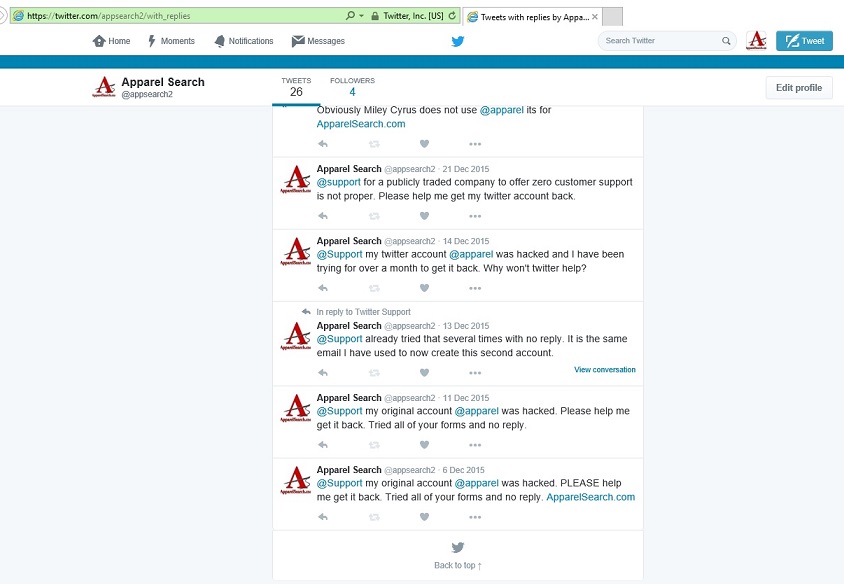Open @apparel mention in Miley Cyrus tweet

(x=501, y=110)
